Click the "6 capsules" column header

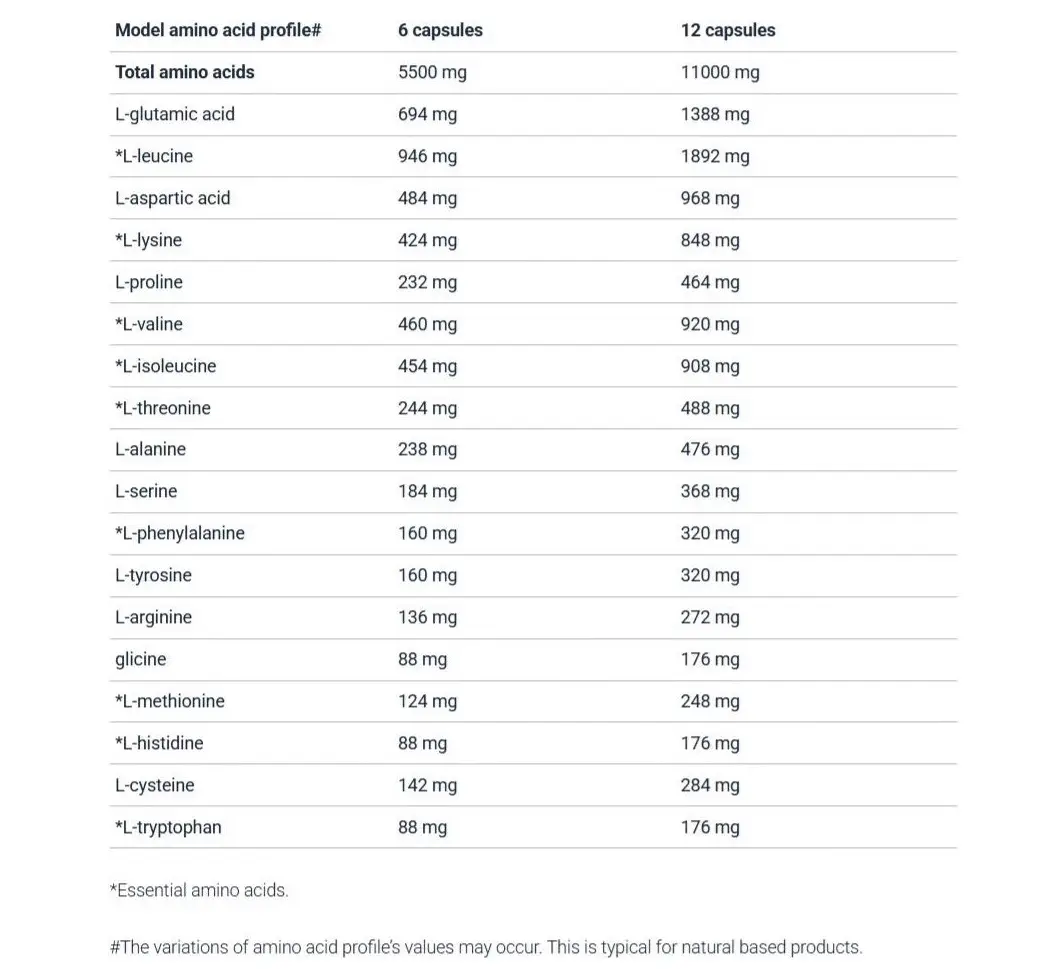pyautogui.click(x=440, y=30)
